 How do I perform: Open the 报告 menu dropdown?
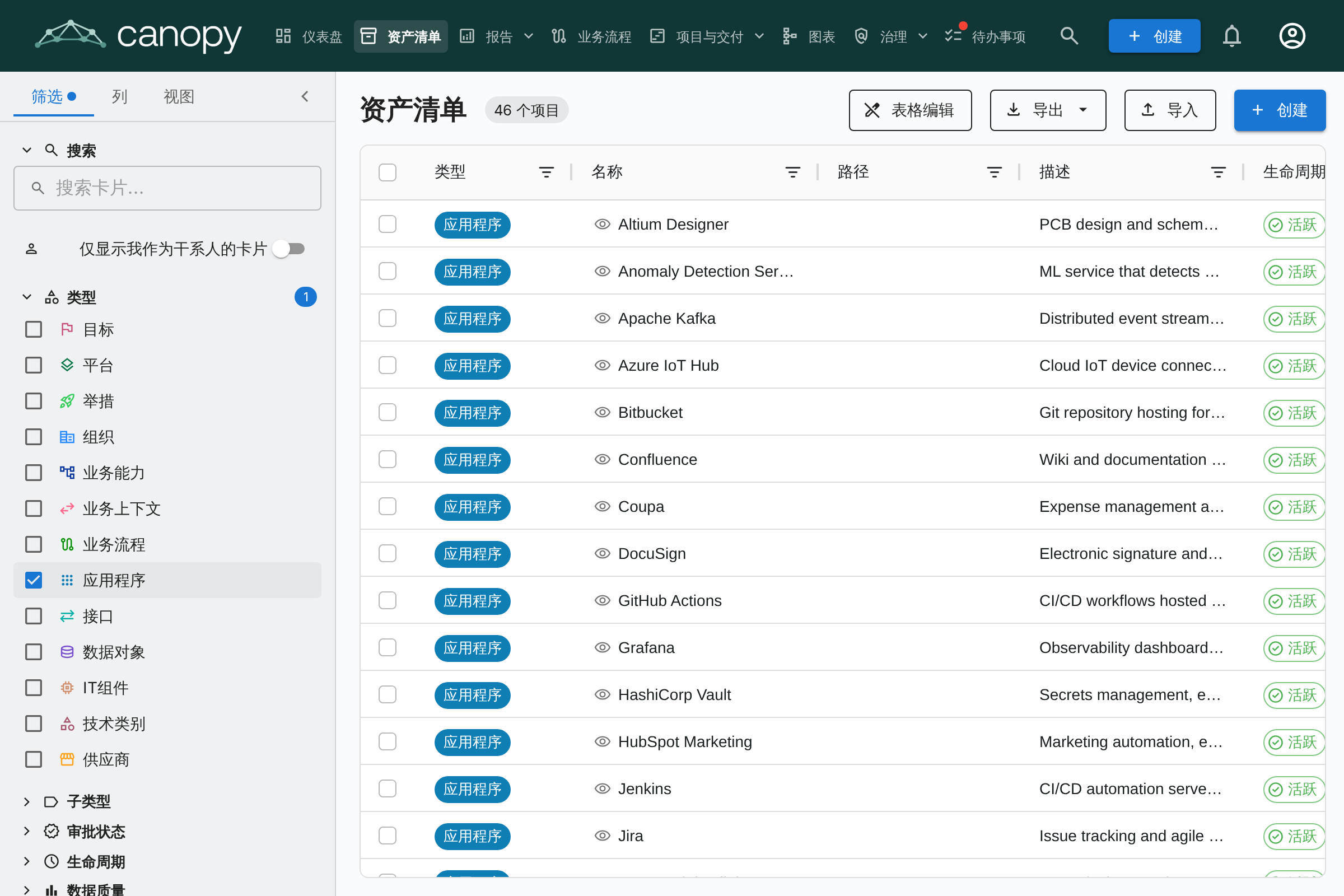click(x=496, y=36)
